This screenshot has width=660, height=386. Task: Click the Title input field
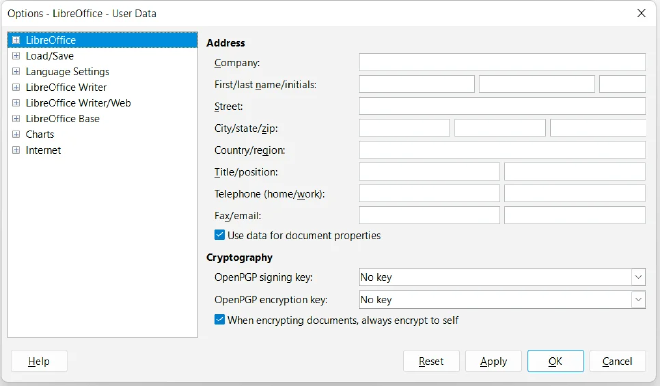click(429, 172)
